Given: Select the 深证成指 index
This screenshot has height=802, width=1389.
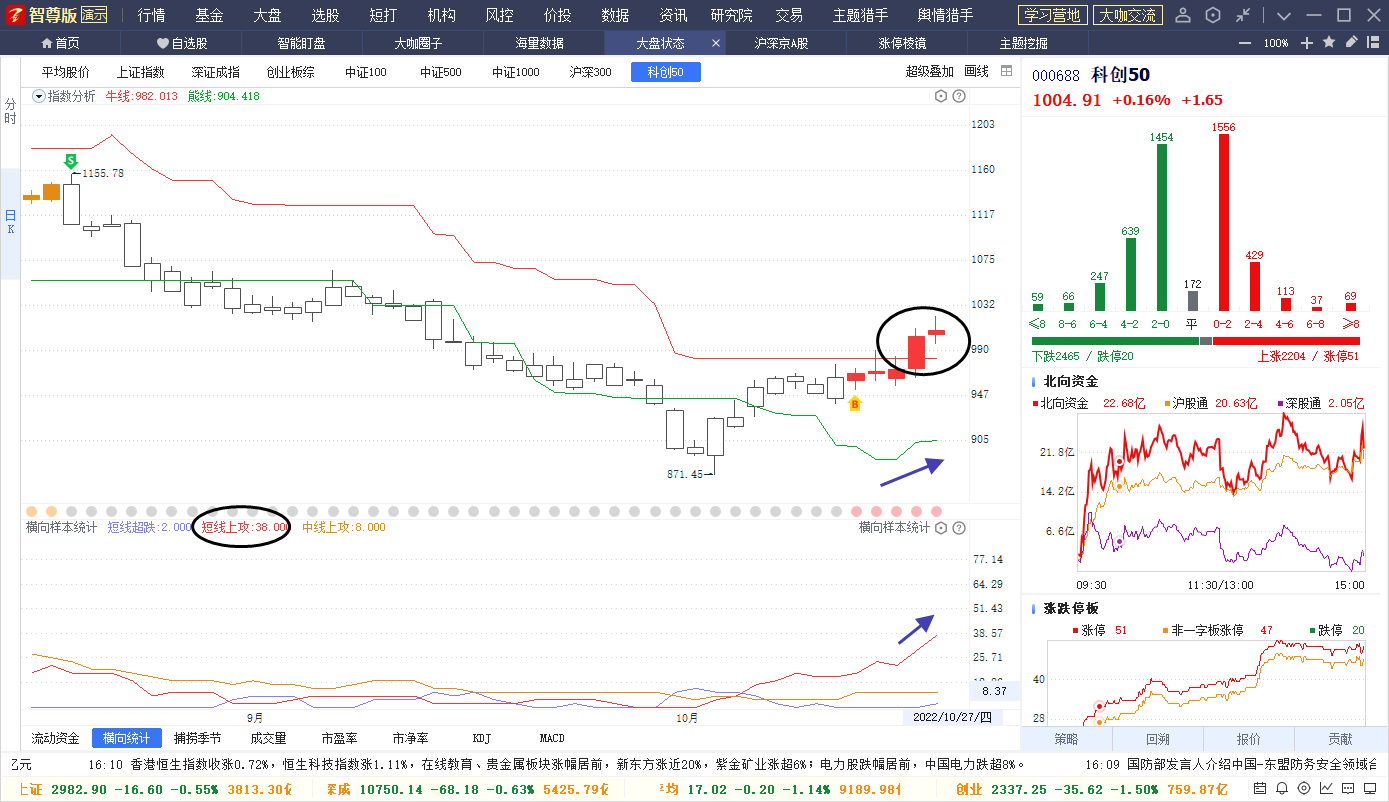Looking at the screenshot, I should (x=216, y=72).
